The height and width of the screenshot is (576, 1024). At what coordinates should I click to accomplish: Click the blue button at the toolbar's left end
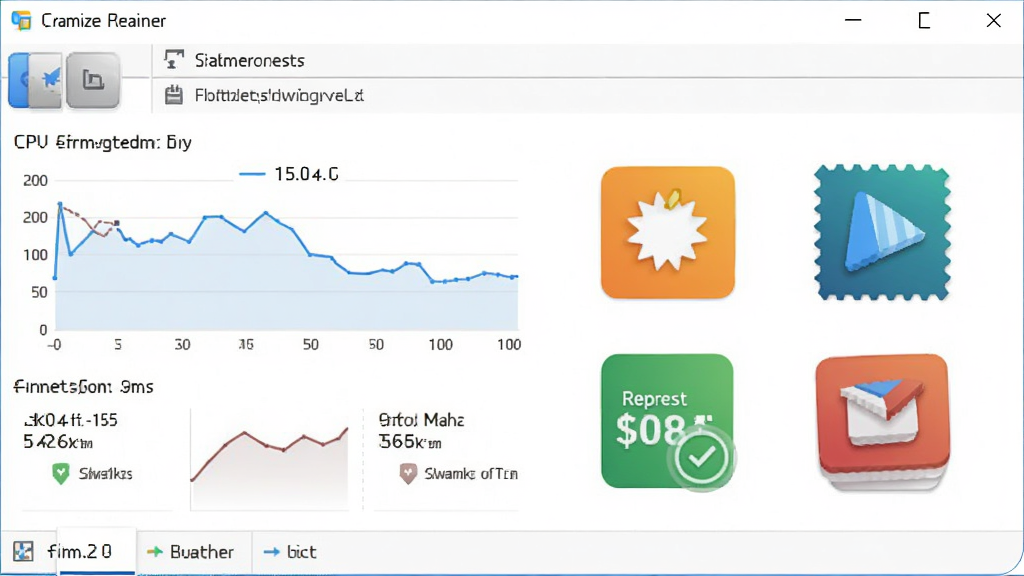click(19, 80)
